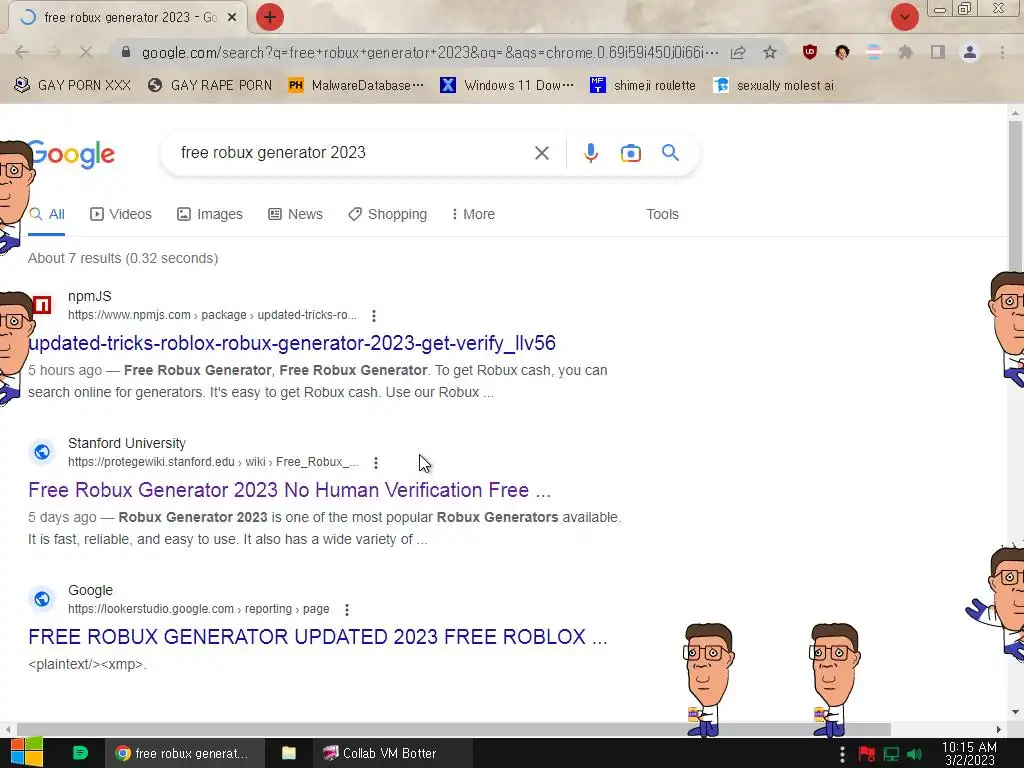Click the share page icon in address bar
1024x768 pixels.
tap(738, 52)
